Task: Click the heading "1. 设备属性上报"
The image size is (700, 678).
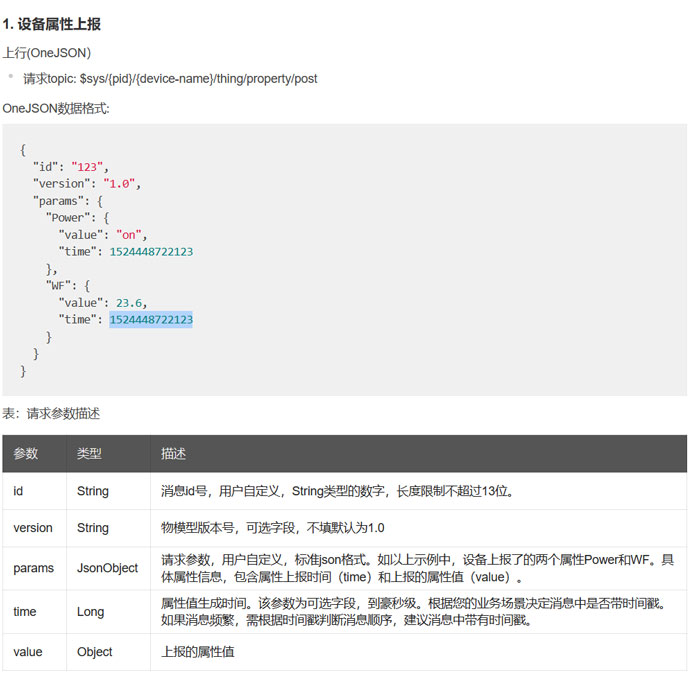Action: pos(52,24)
